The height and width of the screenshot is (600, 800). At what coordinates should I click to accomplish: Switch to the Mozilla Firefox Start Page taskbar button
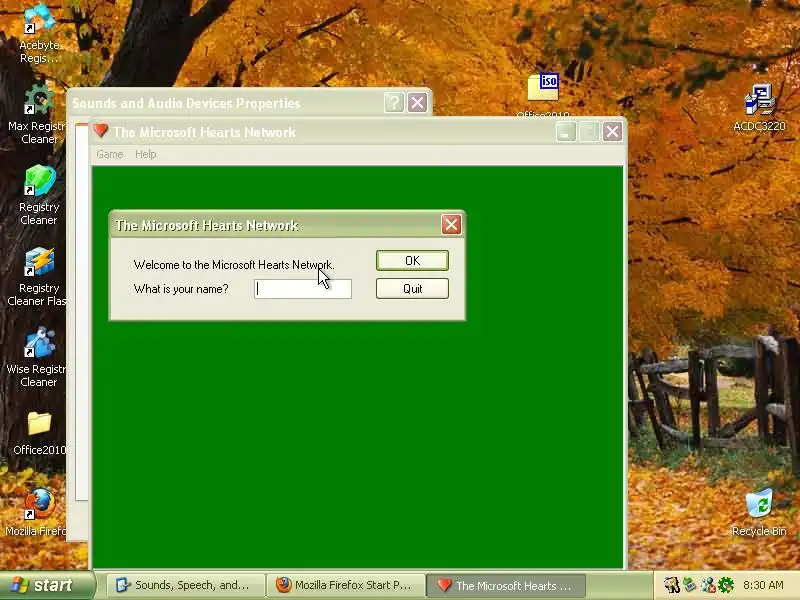click(346, 585)
